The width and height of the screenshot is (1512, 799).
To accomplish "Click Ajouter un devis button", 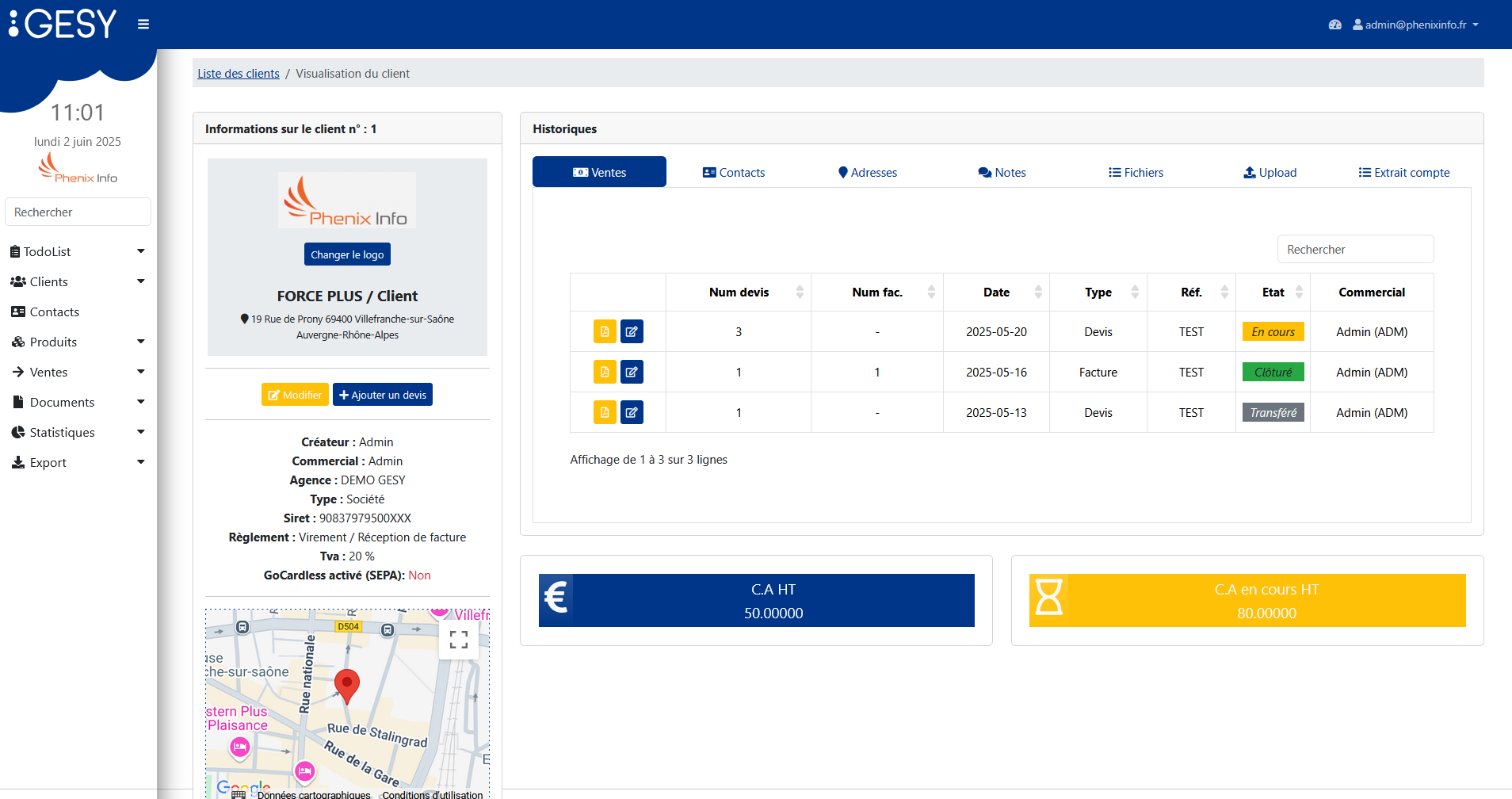I will pyautogui.click(x=383, y=395).
